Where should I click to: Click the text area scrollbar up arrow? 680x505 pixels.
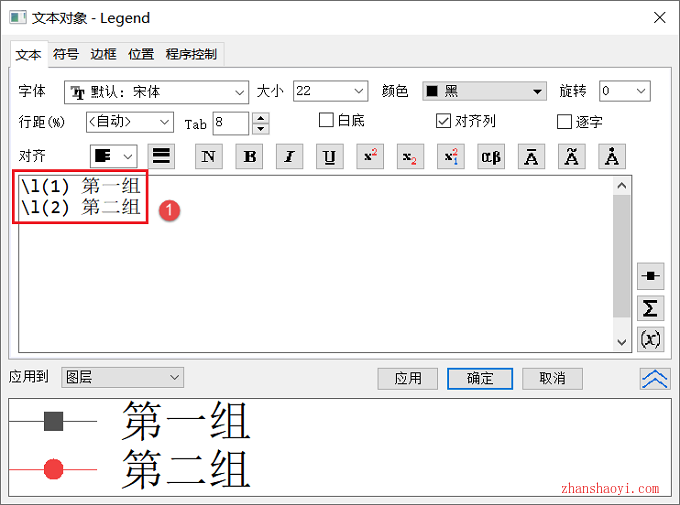coord(622,186)
